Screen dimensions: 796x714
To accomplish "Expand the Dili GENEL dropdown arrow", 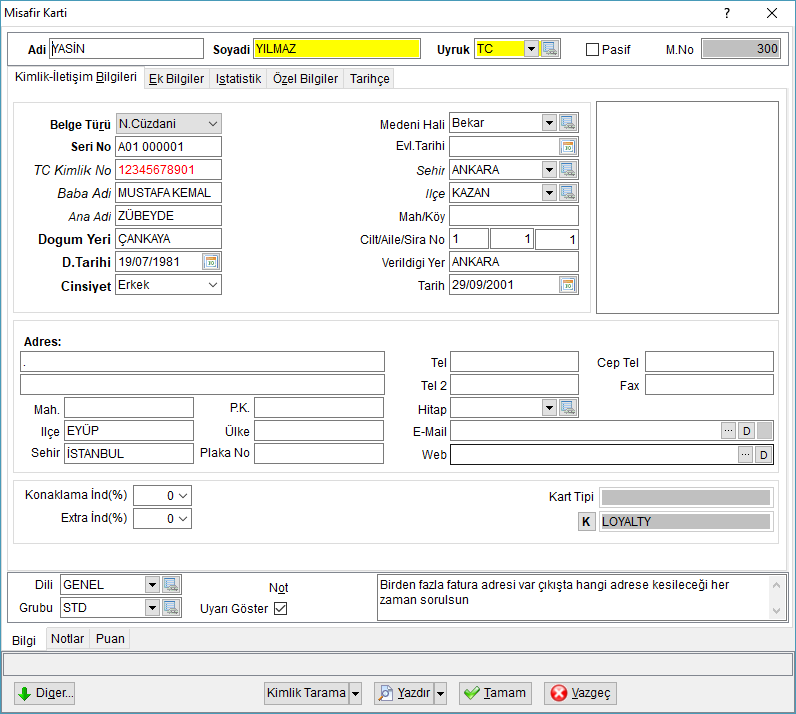I will point(152,585).
